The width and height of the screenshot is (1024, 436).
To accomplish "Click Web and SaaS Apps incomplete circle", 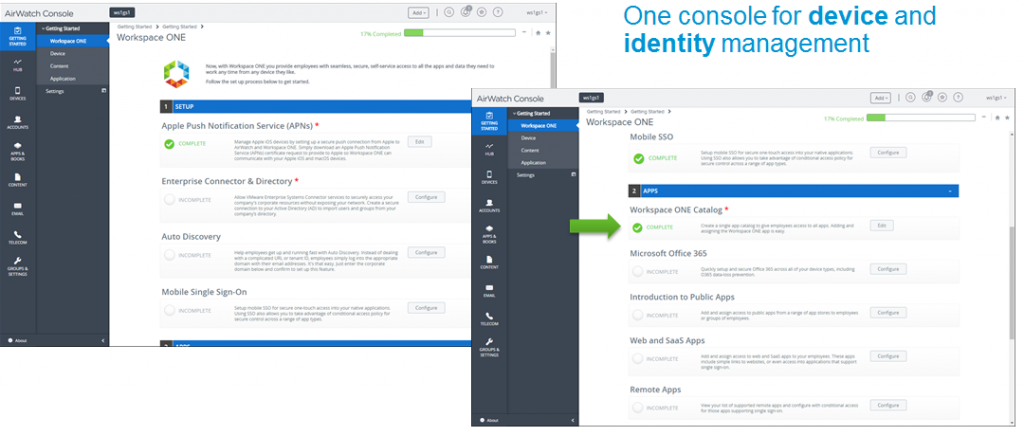I will click(x=637, y=358).
